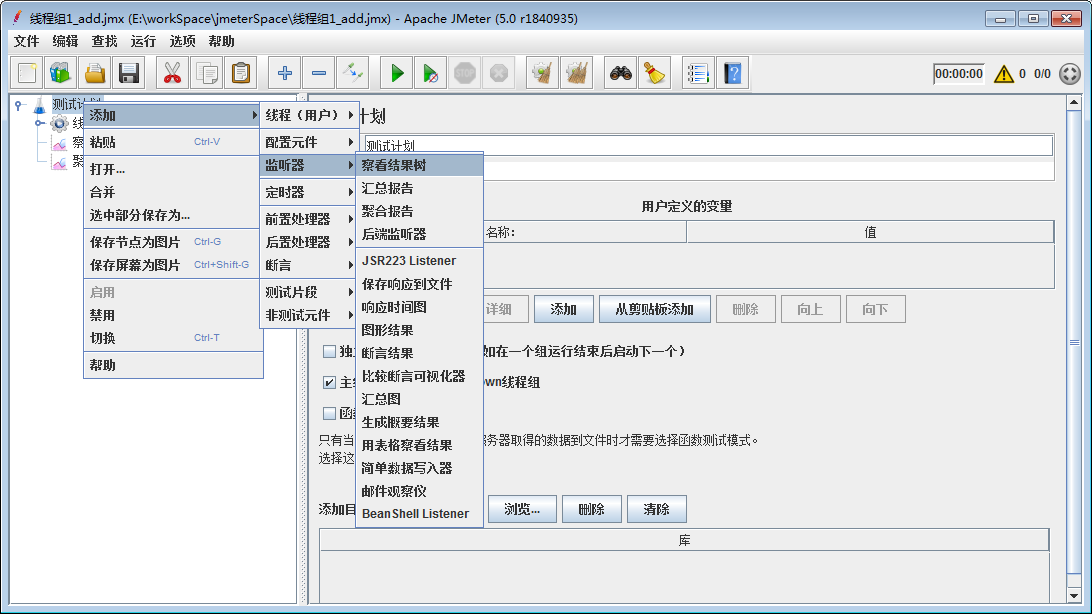Click the Help question mark icon
This screenshot has height=614, width=1092.
point(732,73)
